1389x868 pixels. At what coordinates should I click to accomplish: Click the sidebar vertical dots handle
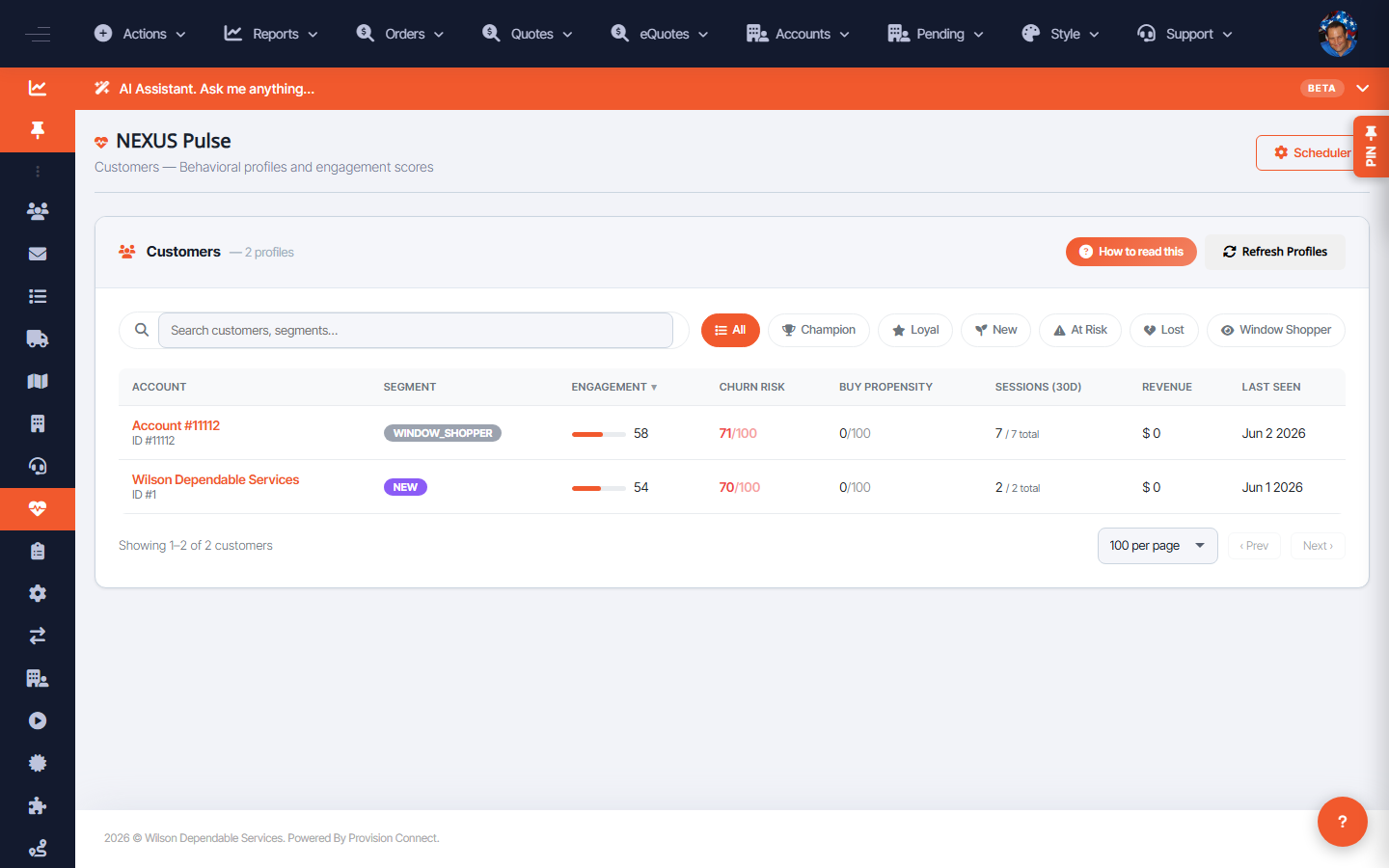pos(38,171)
